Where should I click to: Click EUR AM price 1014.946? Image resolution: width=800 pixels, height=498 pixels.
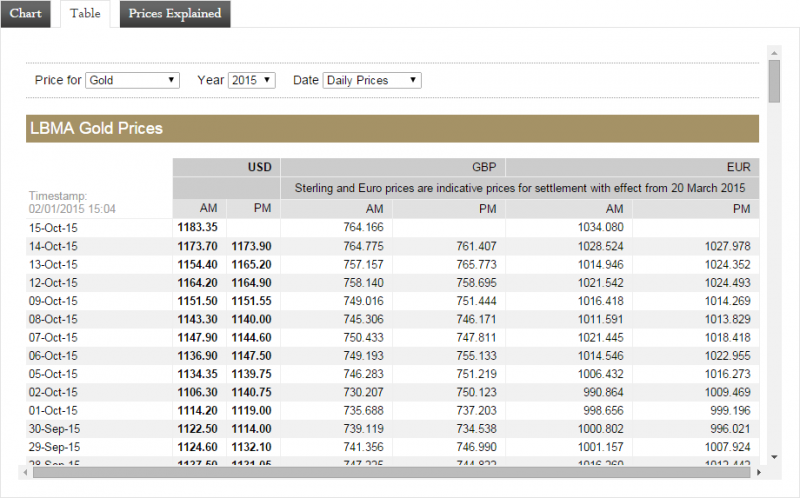(x=601, y=265)
